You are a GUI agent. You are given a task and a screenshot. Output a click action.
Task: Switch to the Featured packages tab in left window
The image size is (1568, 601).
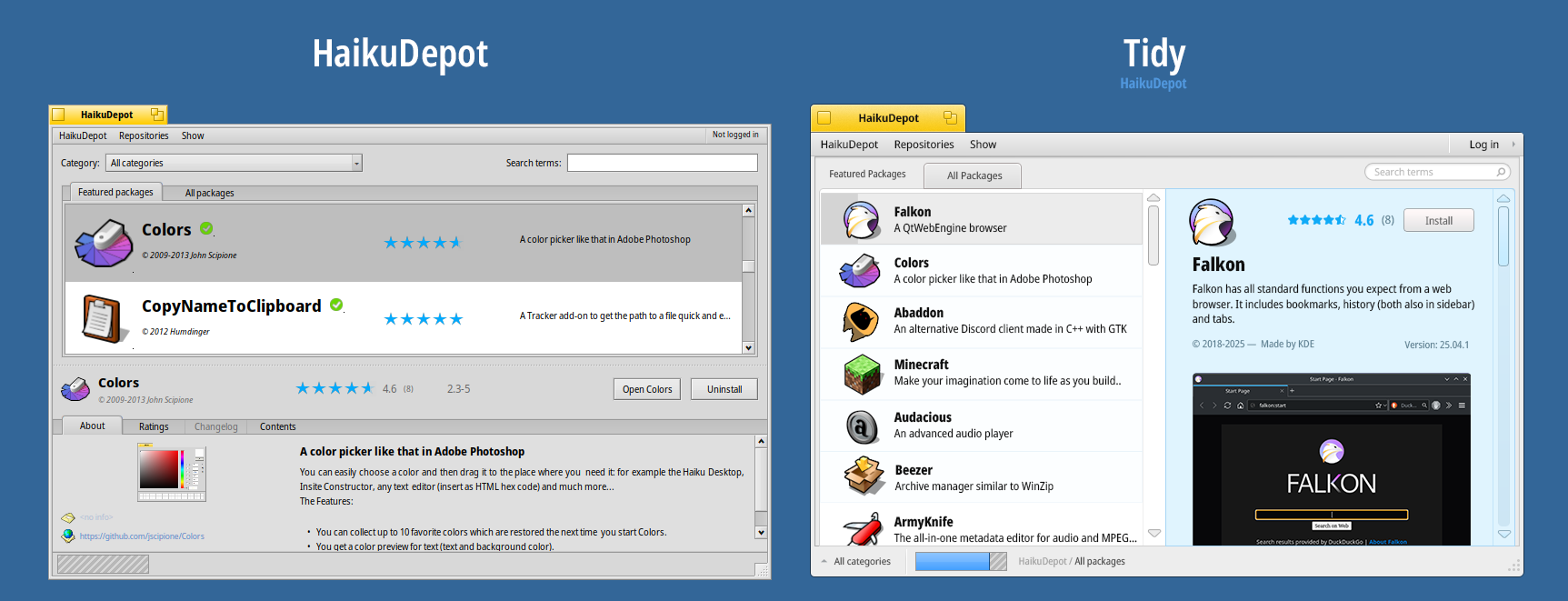pyautogui.click(x=115, y=192)
